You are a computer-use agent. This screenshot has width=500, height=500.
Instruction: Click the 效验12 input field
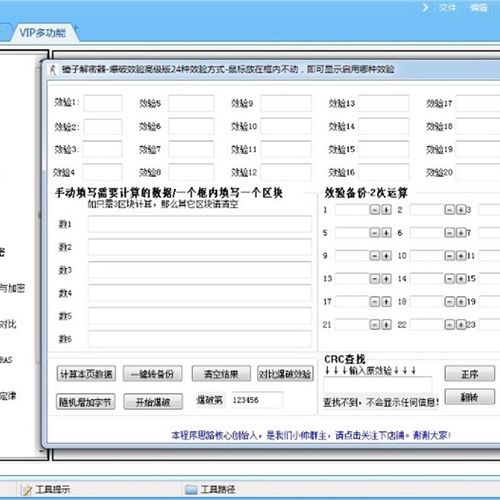[286, 172]
